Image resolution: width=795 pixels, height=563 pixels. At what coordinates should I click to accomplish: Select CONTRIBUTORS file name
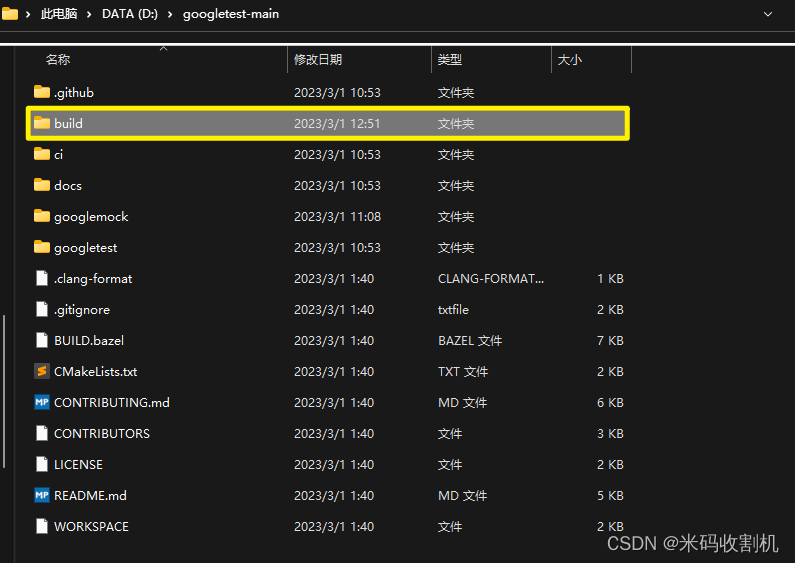102,433
